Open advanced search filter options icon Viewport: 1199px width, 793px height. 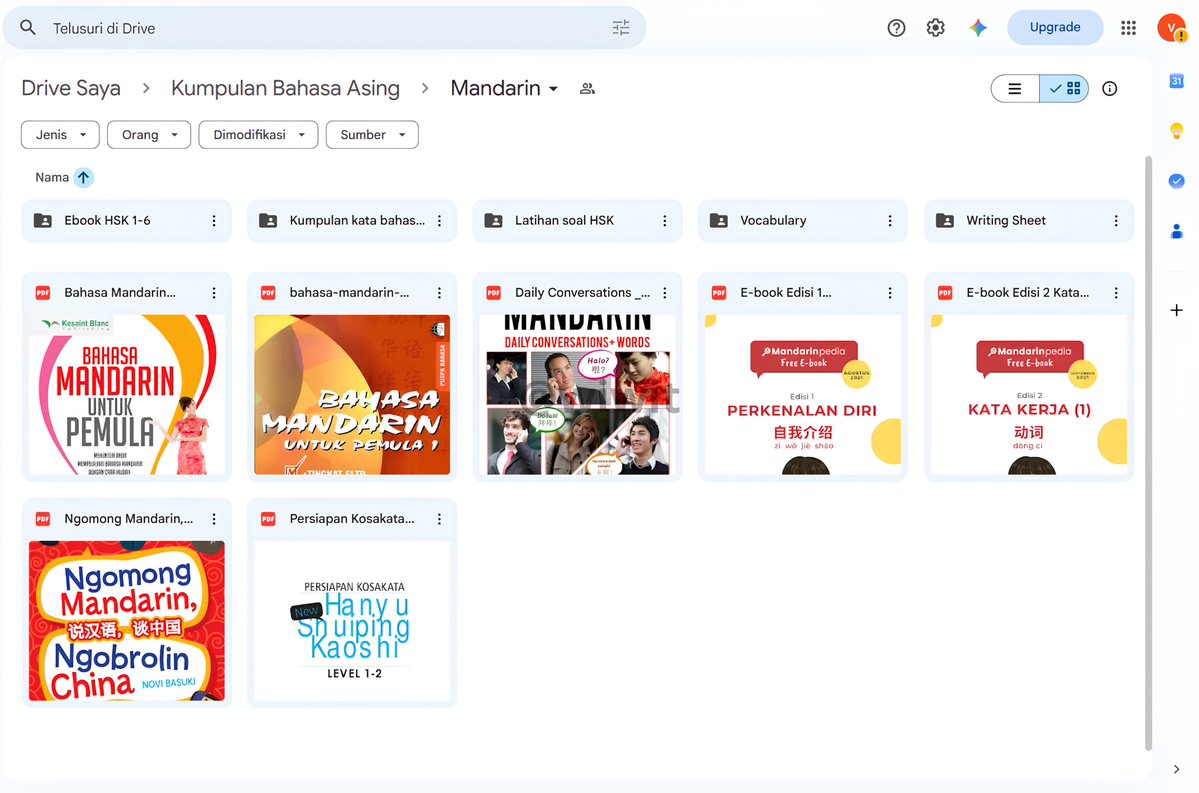tap(621, 28)
